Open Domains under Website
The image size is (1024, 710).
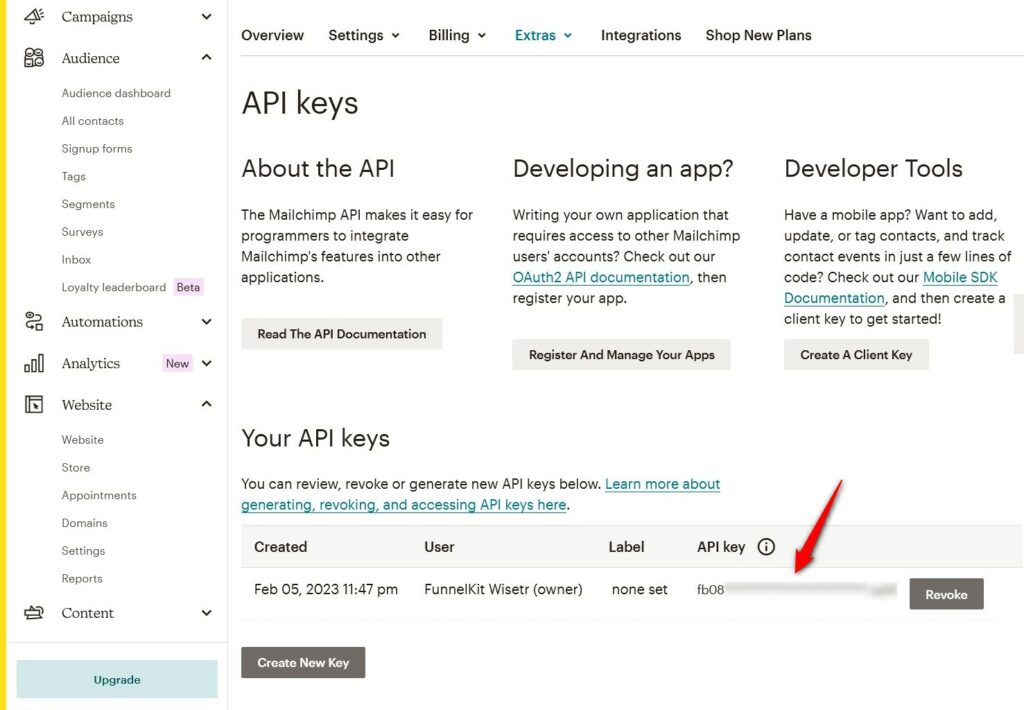coord(84,523)
